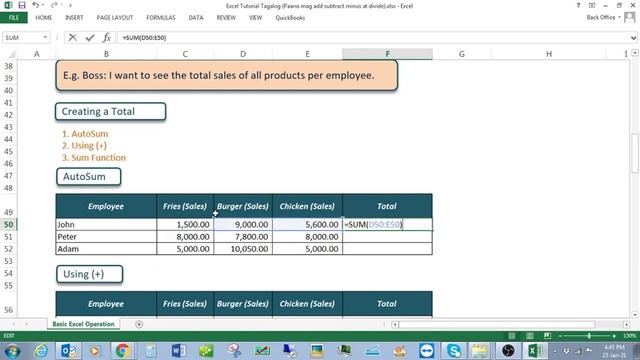
Task: Confirm formula with the checkmark icon
Action: point(90,38)
